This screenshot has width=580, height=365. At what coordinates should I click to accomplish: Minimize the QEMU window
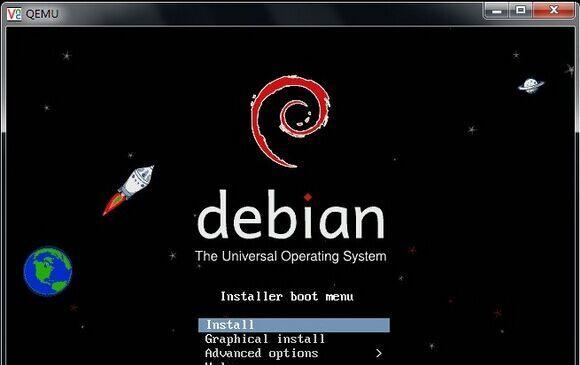tap(497, 10)
